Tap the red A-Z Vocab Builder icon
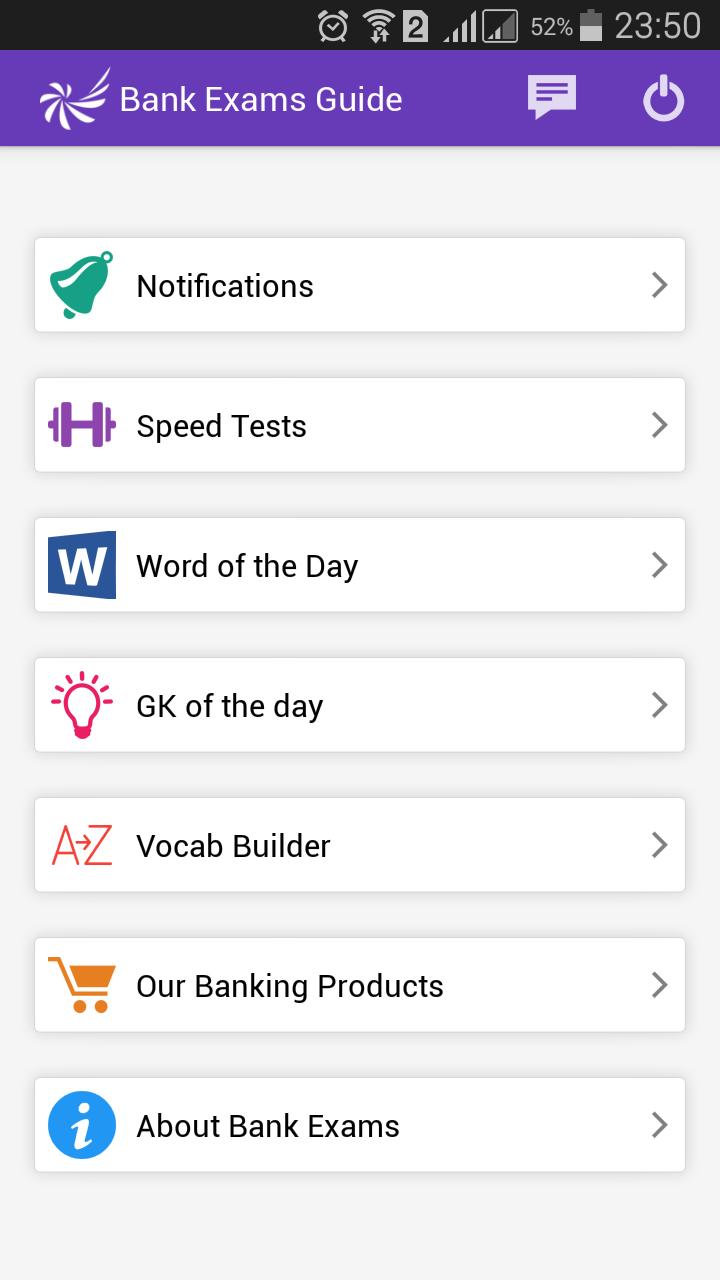The height and width of the screenshot is (1280, 720). pos(81,845)
